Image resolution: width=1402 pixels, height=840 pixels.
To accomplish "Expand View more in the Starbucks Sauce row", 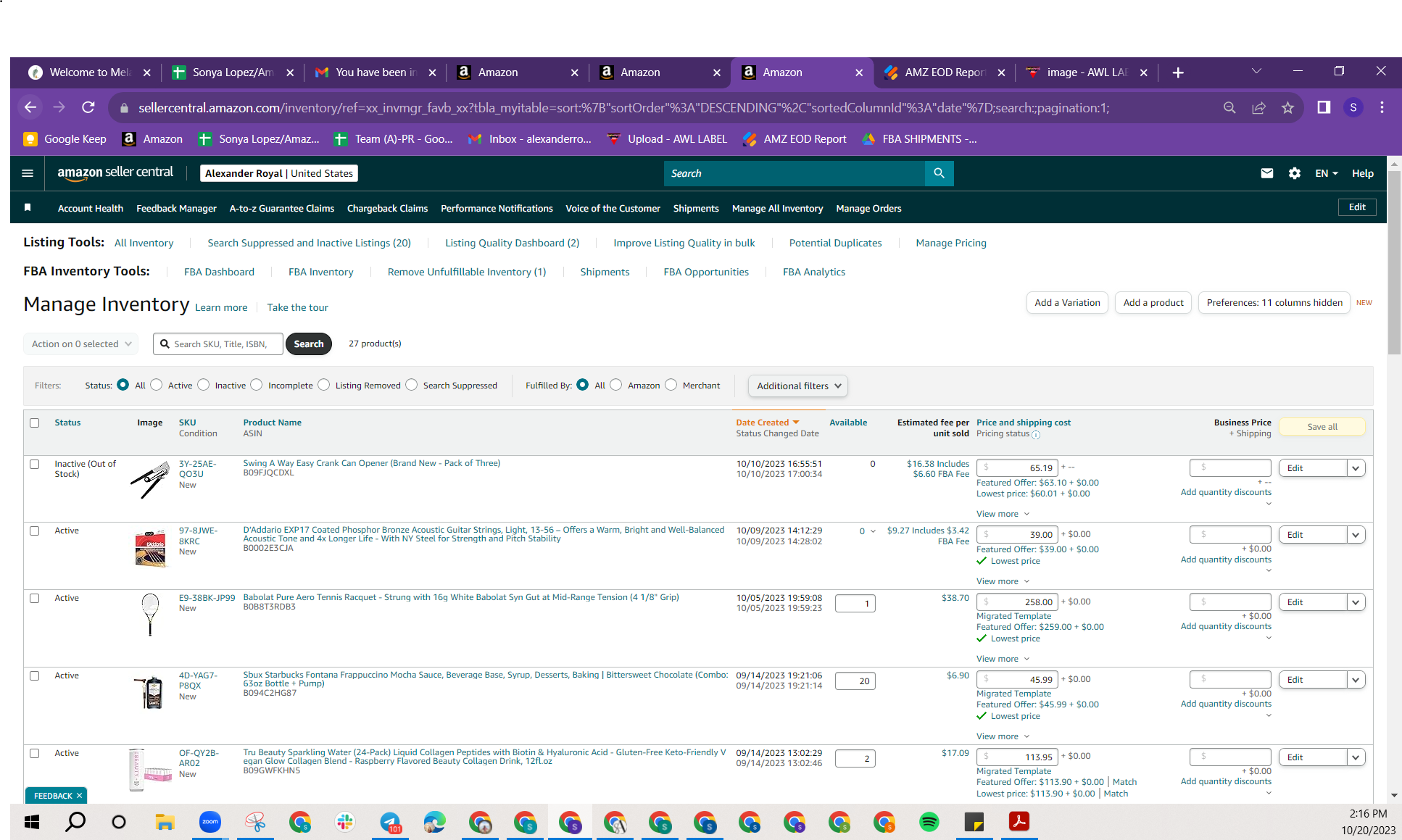I will coord(1003,736).
